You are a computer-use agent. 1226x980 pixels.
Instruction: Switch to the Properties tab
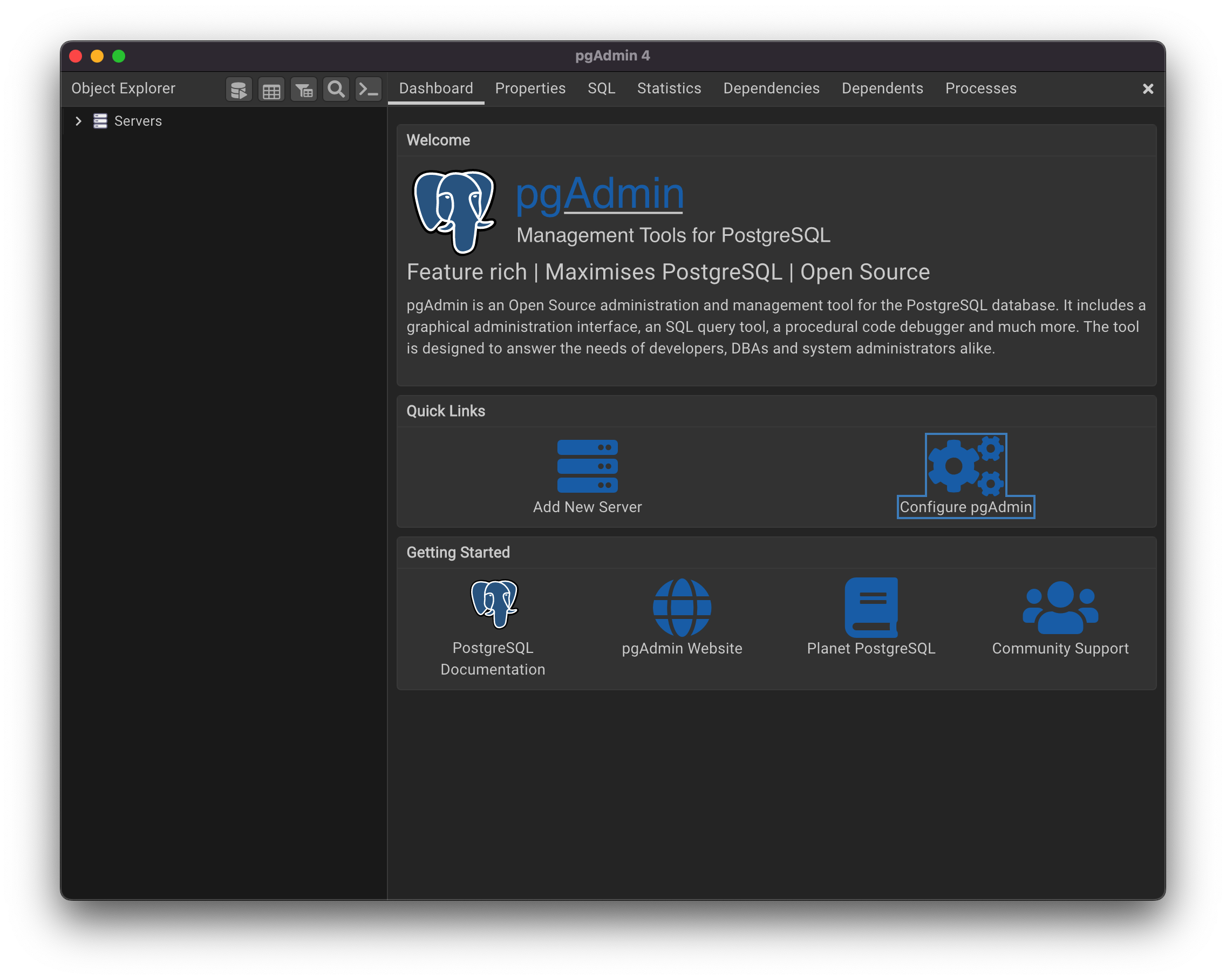pos(530,89)
